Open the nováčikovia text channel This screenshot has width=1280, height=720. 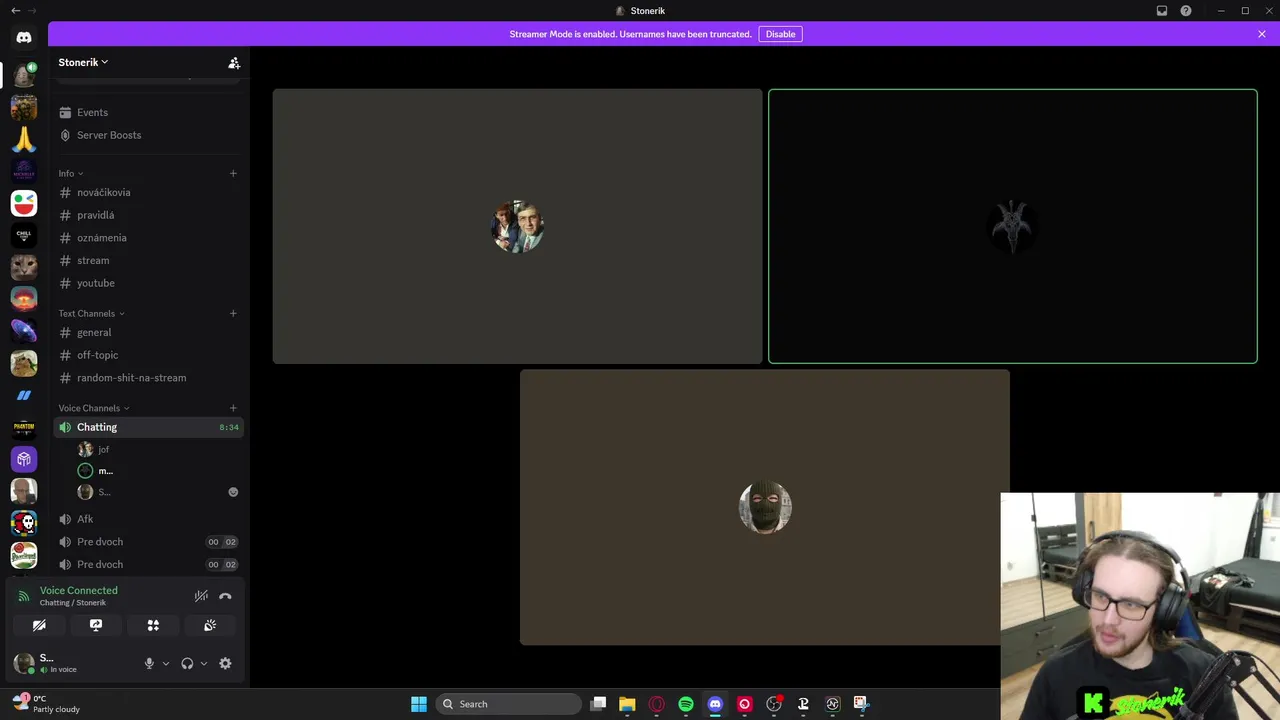pos(148,192)
